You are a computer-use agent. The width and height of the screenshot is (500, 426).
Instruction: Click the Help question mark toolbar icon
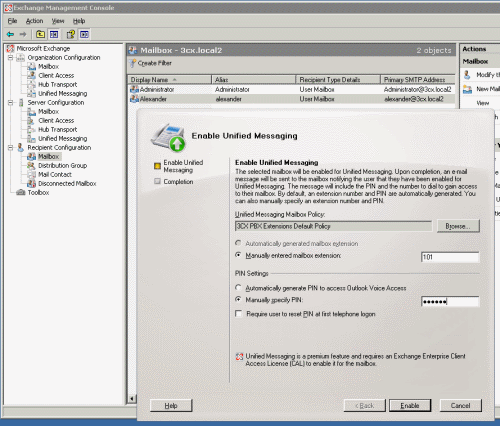click(71, 34)
